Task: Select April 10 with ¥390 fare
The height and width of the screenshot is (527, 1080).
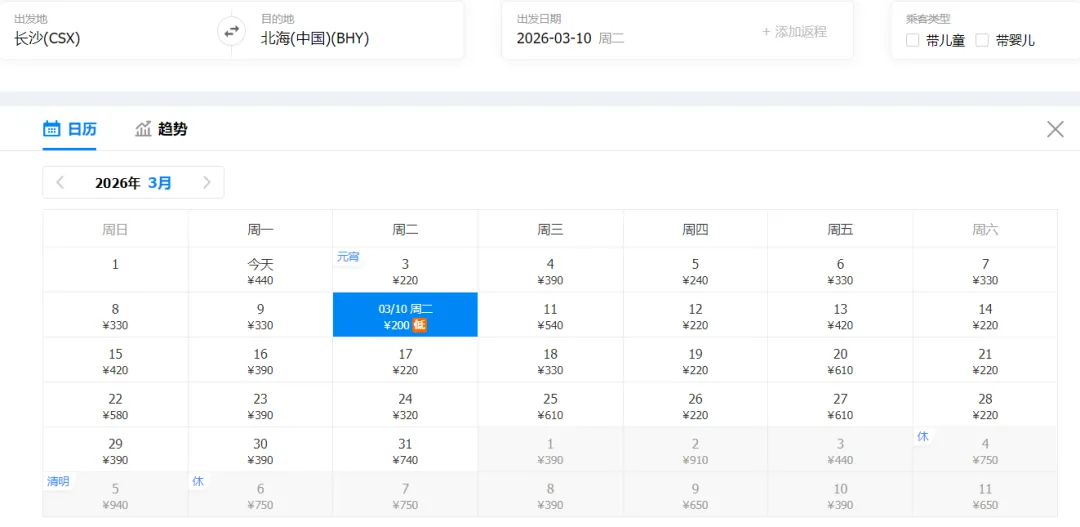Action: [840, 495]
